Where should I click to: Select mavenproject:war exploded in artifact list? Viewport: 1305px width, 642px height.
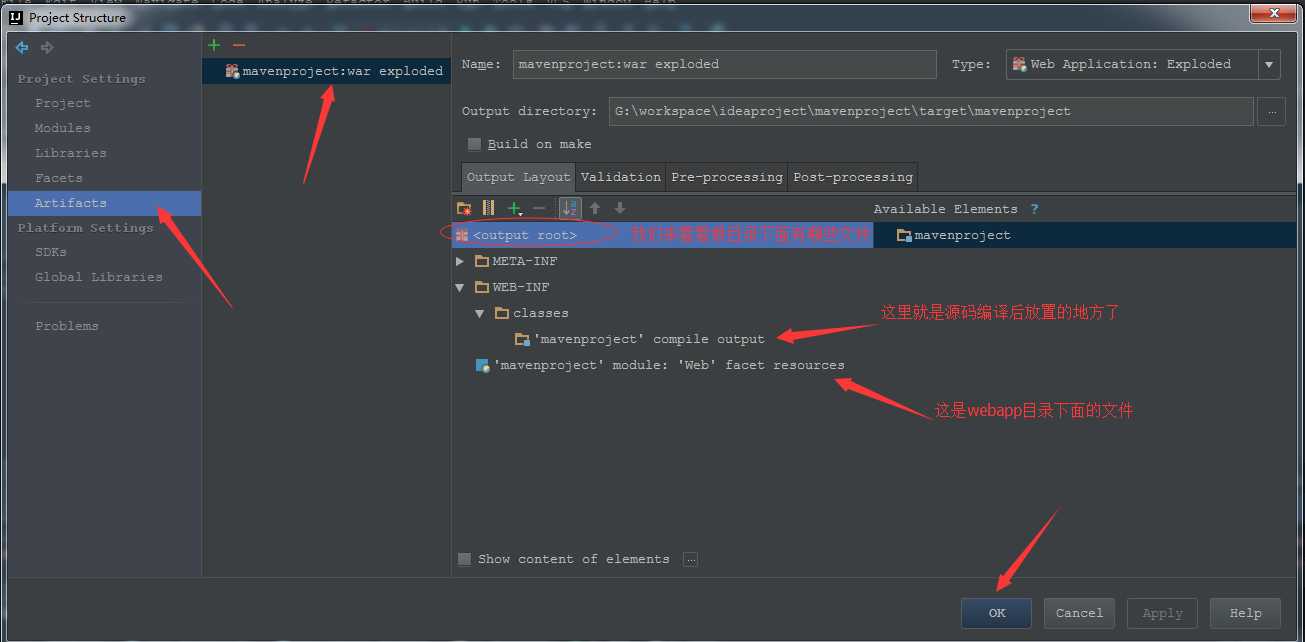326,71
